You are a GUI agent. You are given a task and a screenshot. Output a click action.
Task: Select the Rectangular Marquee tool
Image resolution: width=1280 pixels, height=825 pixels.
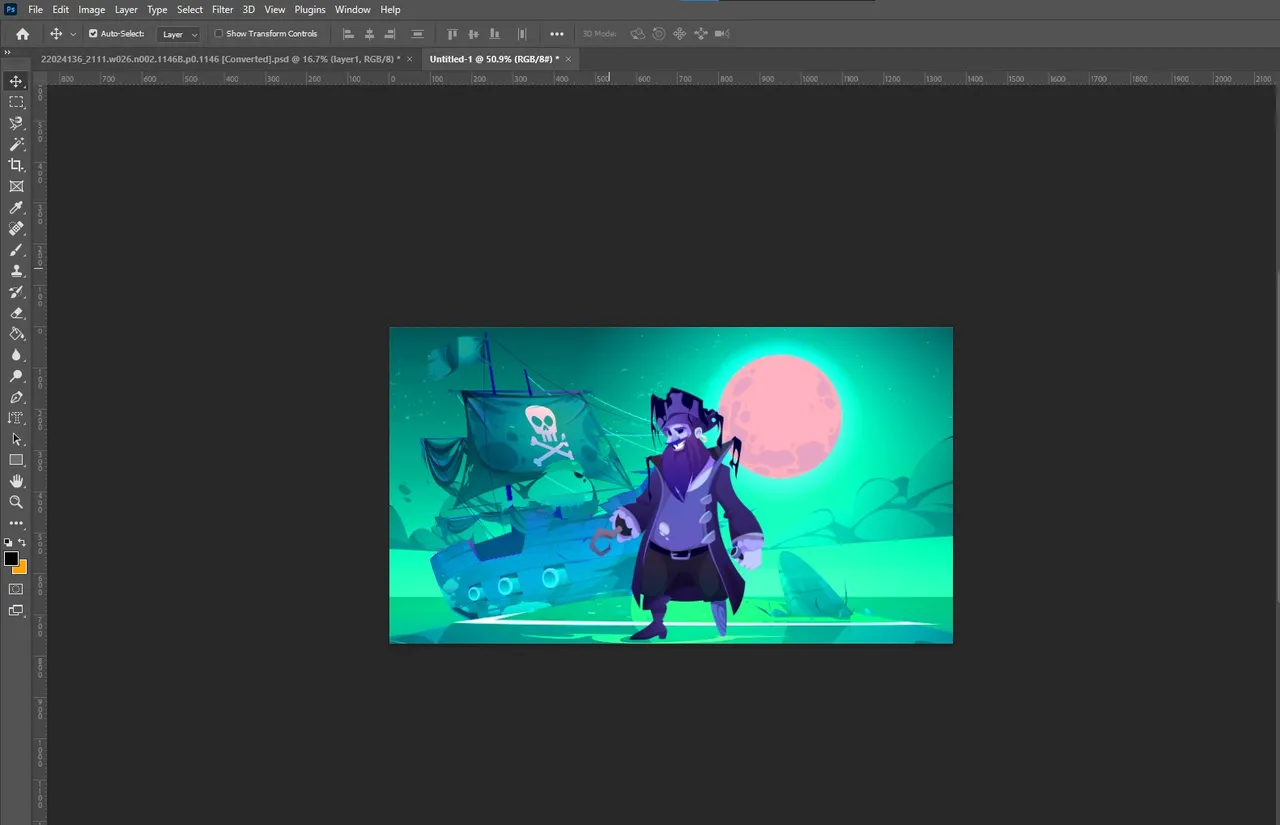pyautogui.click(x=16, y=102)
